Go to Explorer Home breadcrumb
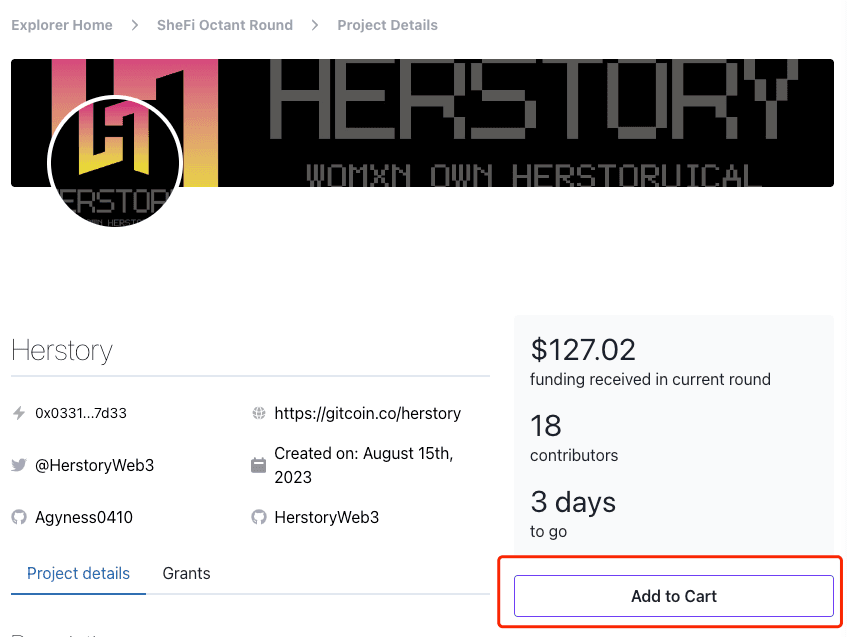 [x=62, y=25]
